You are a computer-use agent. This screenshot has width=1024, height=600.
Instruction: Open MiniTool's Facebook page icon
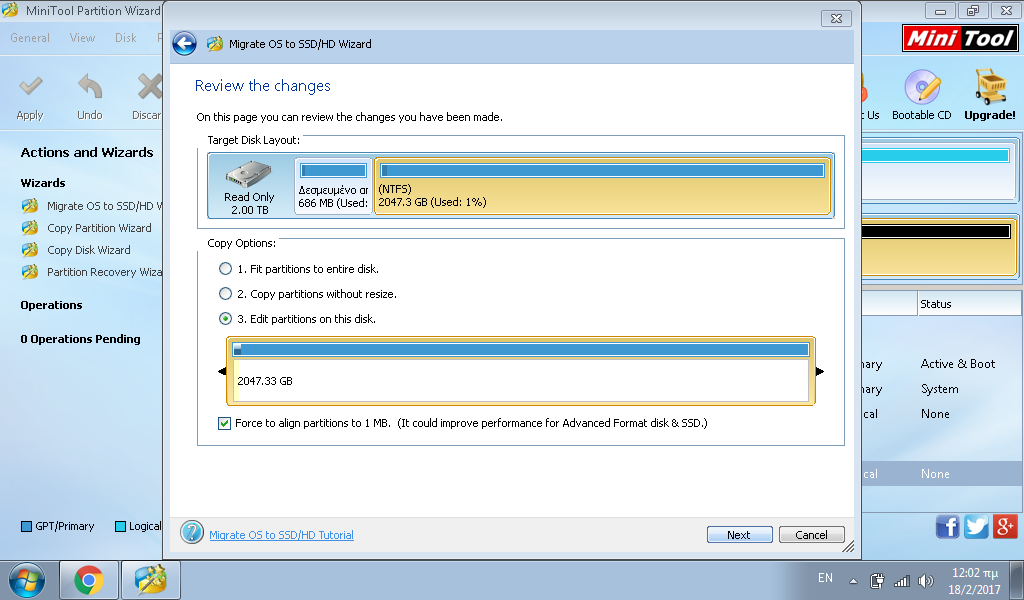pos(948,526)
